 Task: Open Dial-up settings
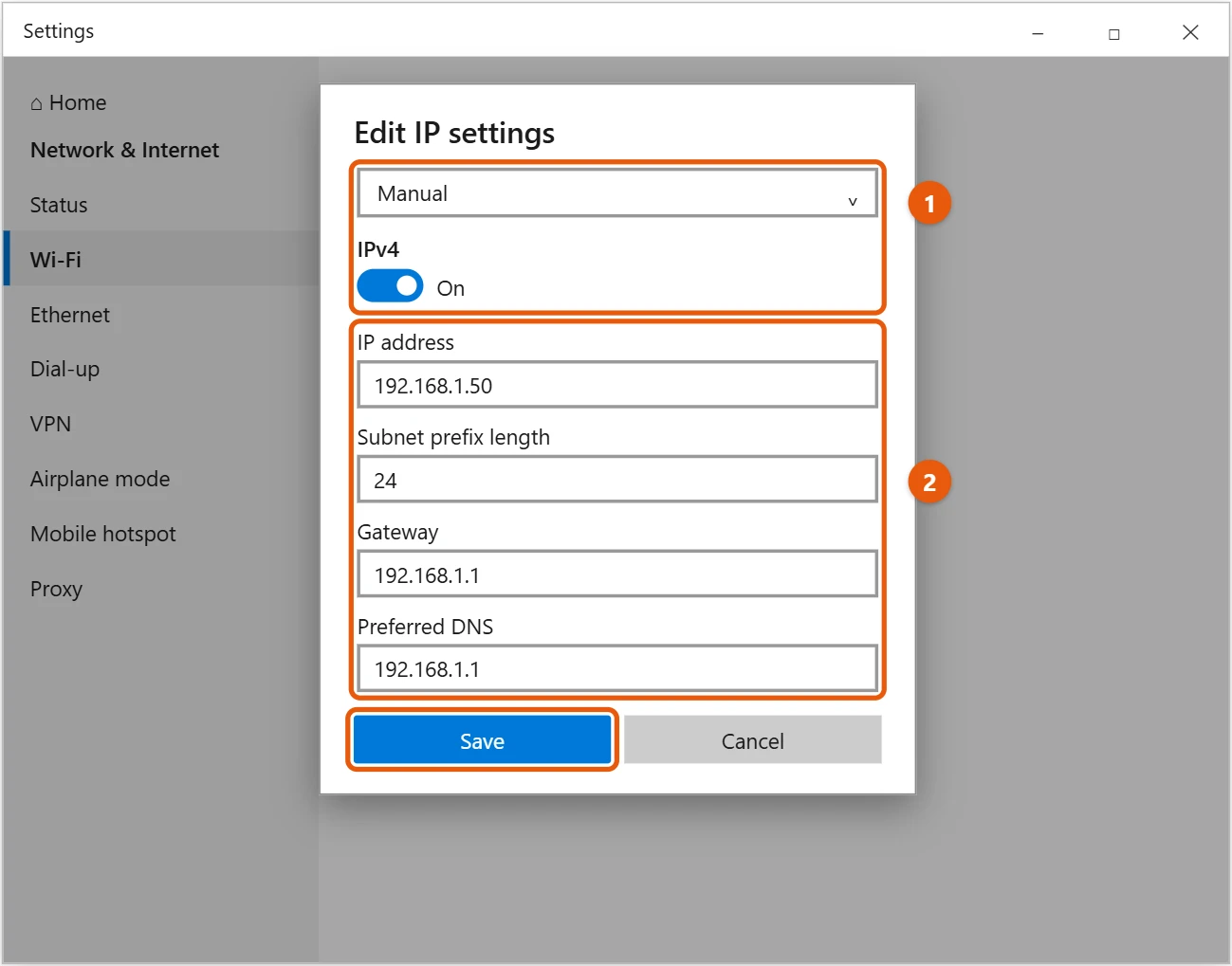tap(64, 369)
